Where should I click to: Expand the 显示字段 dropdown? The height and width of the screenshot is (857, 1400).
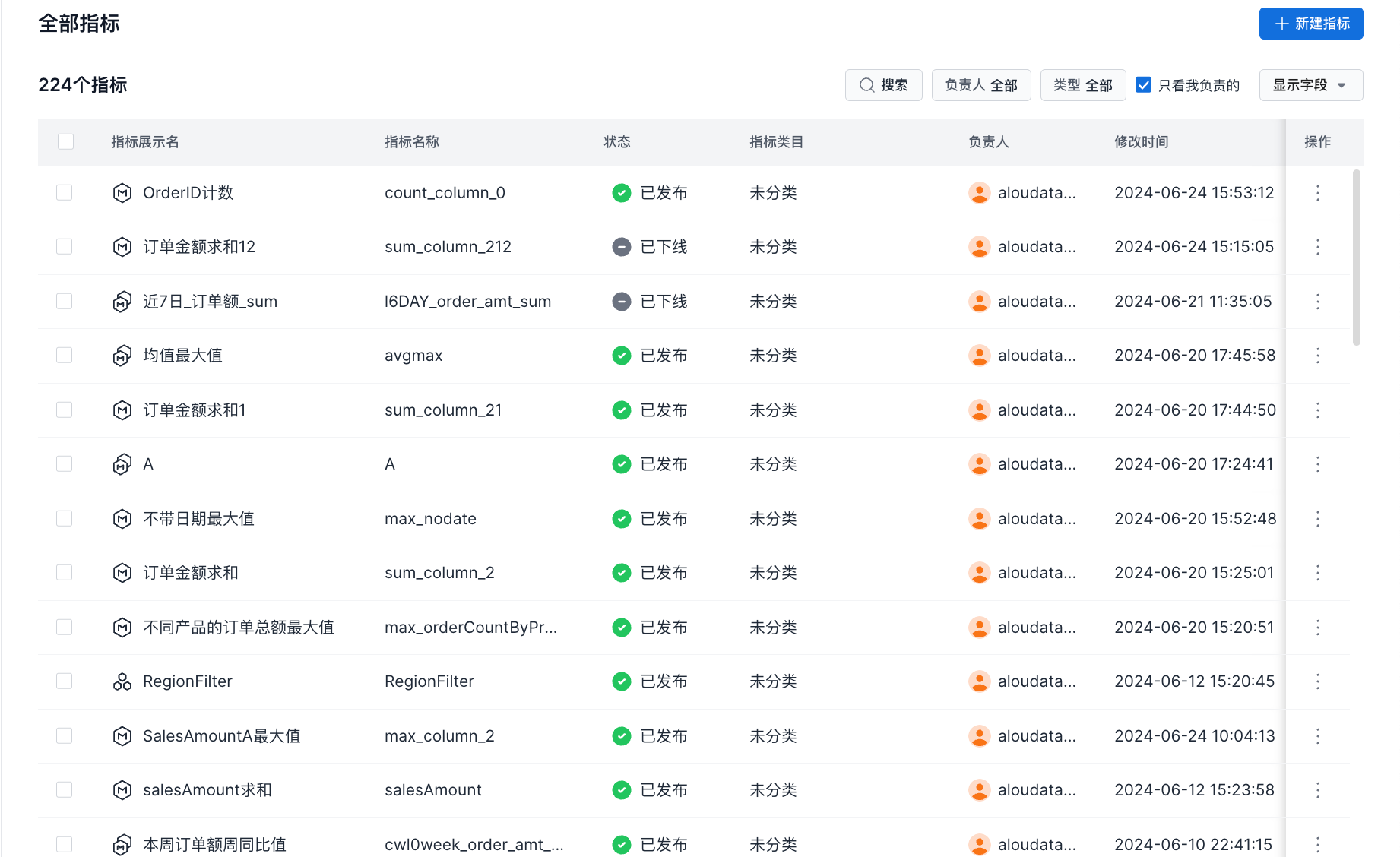[x=1310, y=85]
